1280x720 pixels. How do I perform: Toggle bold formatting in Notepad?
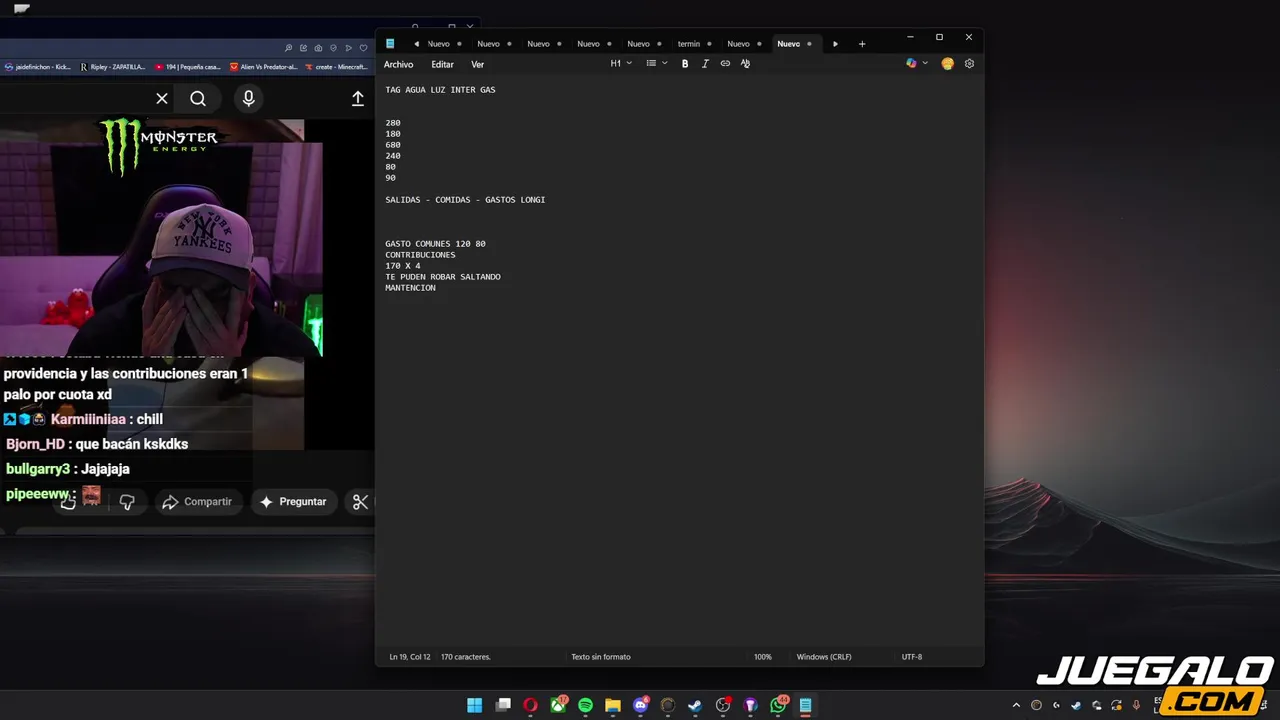685,64
